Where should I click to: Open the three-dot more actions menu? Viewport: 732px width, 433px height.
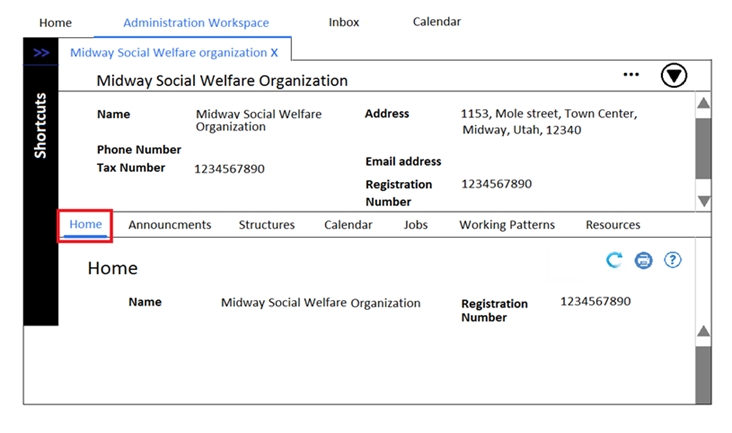631,74
